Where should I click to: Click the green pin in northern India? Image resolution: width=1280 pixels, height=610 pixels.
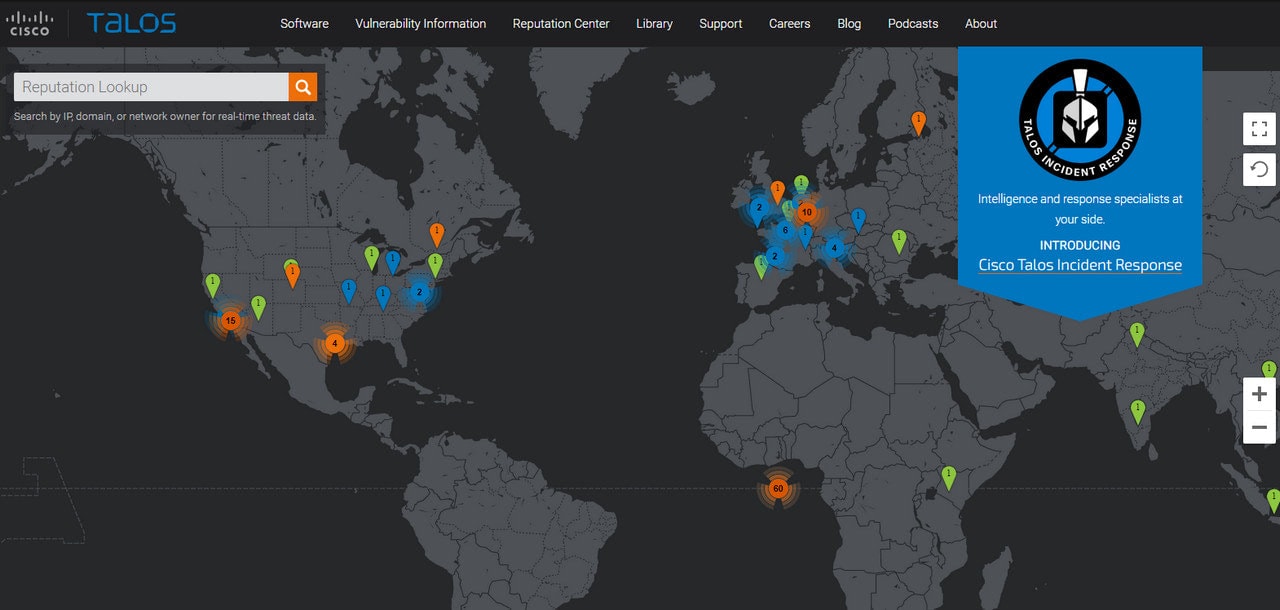pos(1136,334)
